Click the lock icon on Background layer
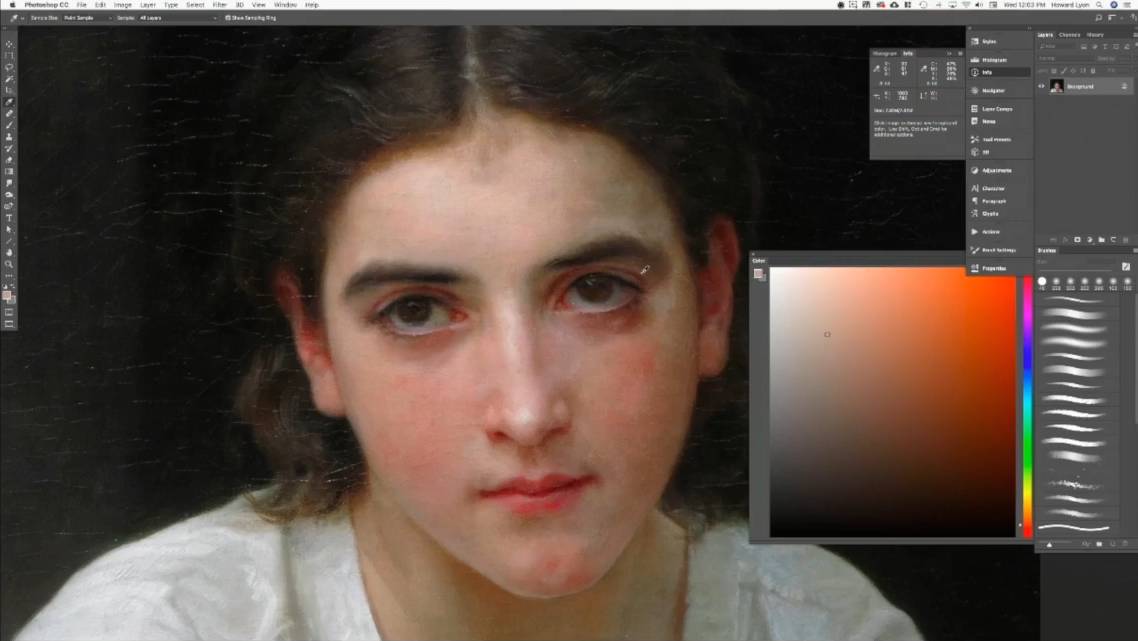Image resolution: width=1138 pixels, height=641 pixels. coord(1124,86)
